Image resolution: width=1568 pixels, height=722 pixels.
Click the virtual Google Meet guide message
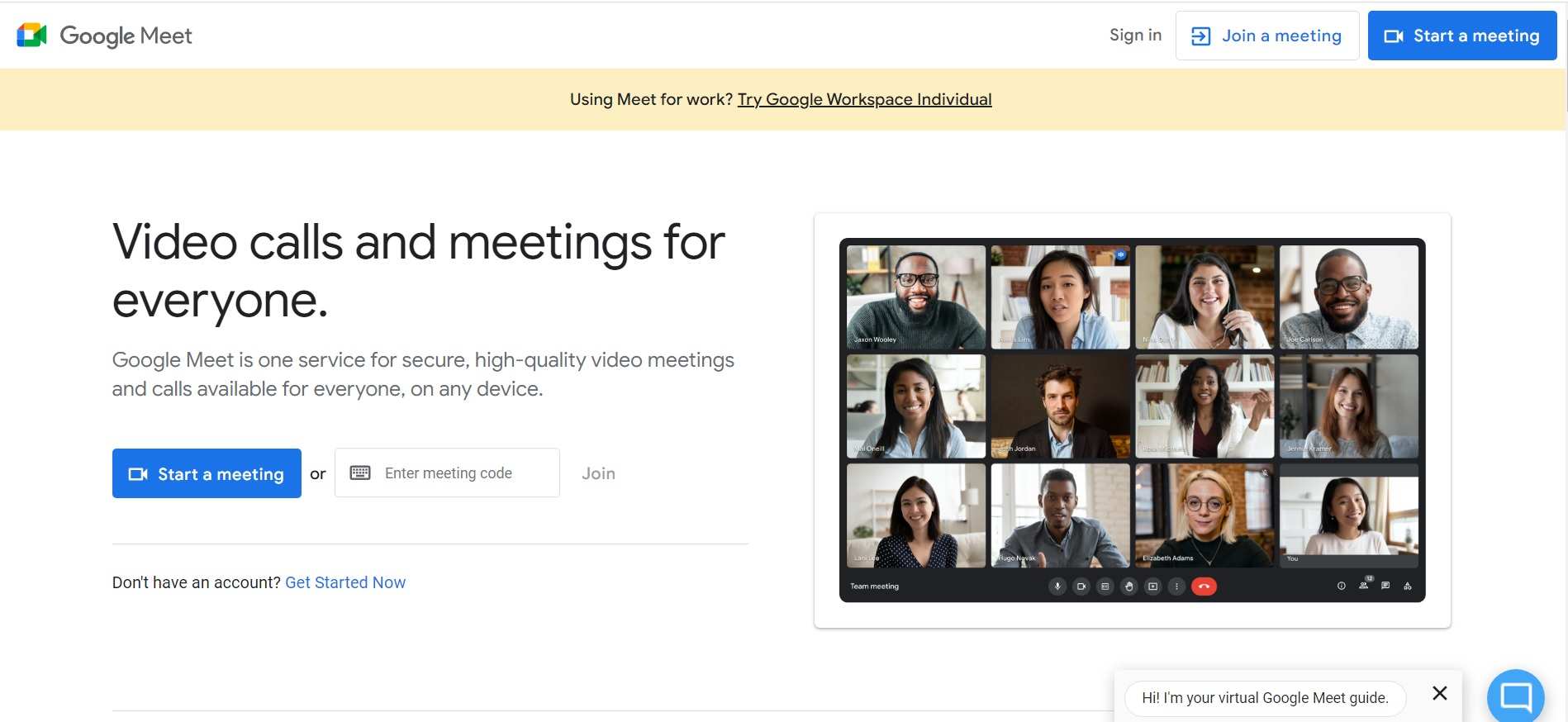click(1265, 698)
